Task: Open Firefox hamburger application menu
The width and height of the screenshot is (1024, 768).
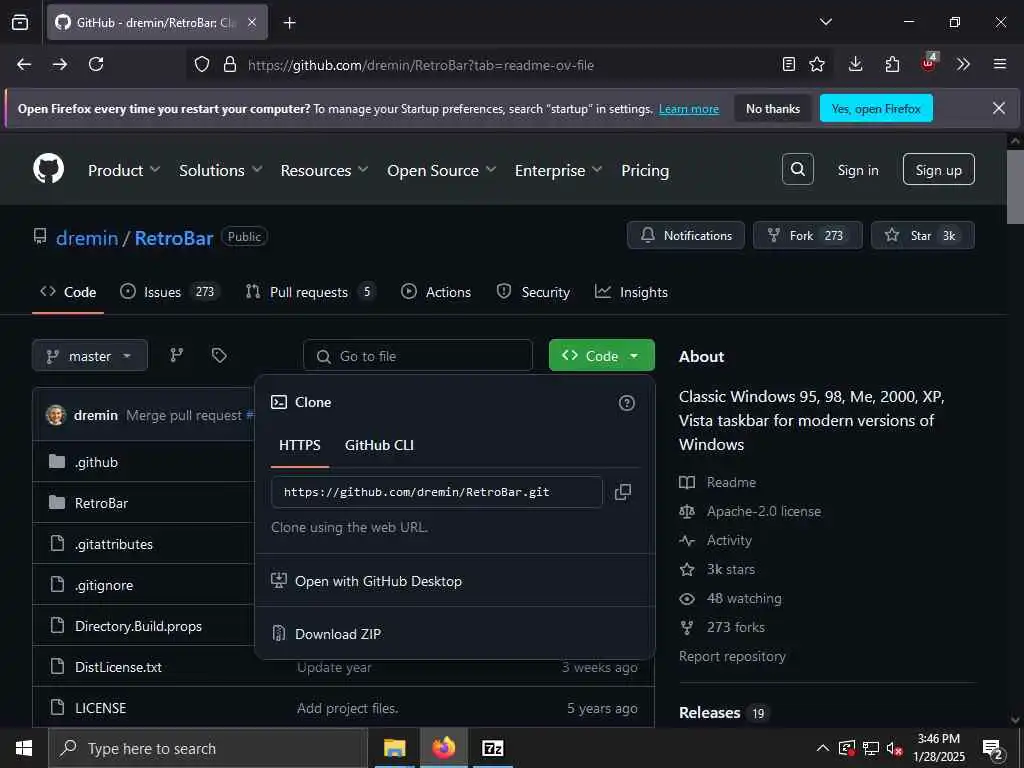Action: pos(1000,64)
